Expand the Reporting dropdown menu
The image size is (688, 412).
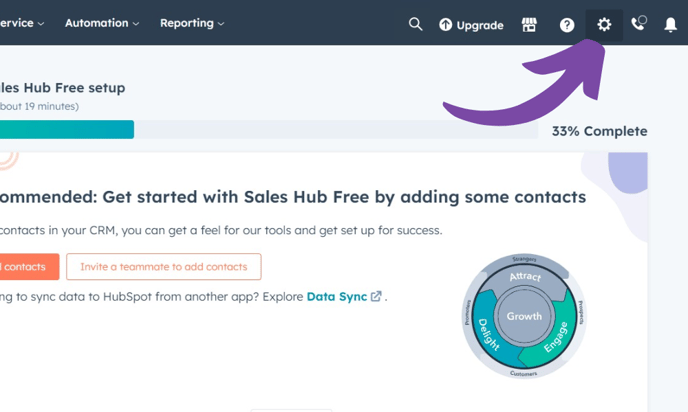[191, 23]
